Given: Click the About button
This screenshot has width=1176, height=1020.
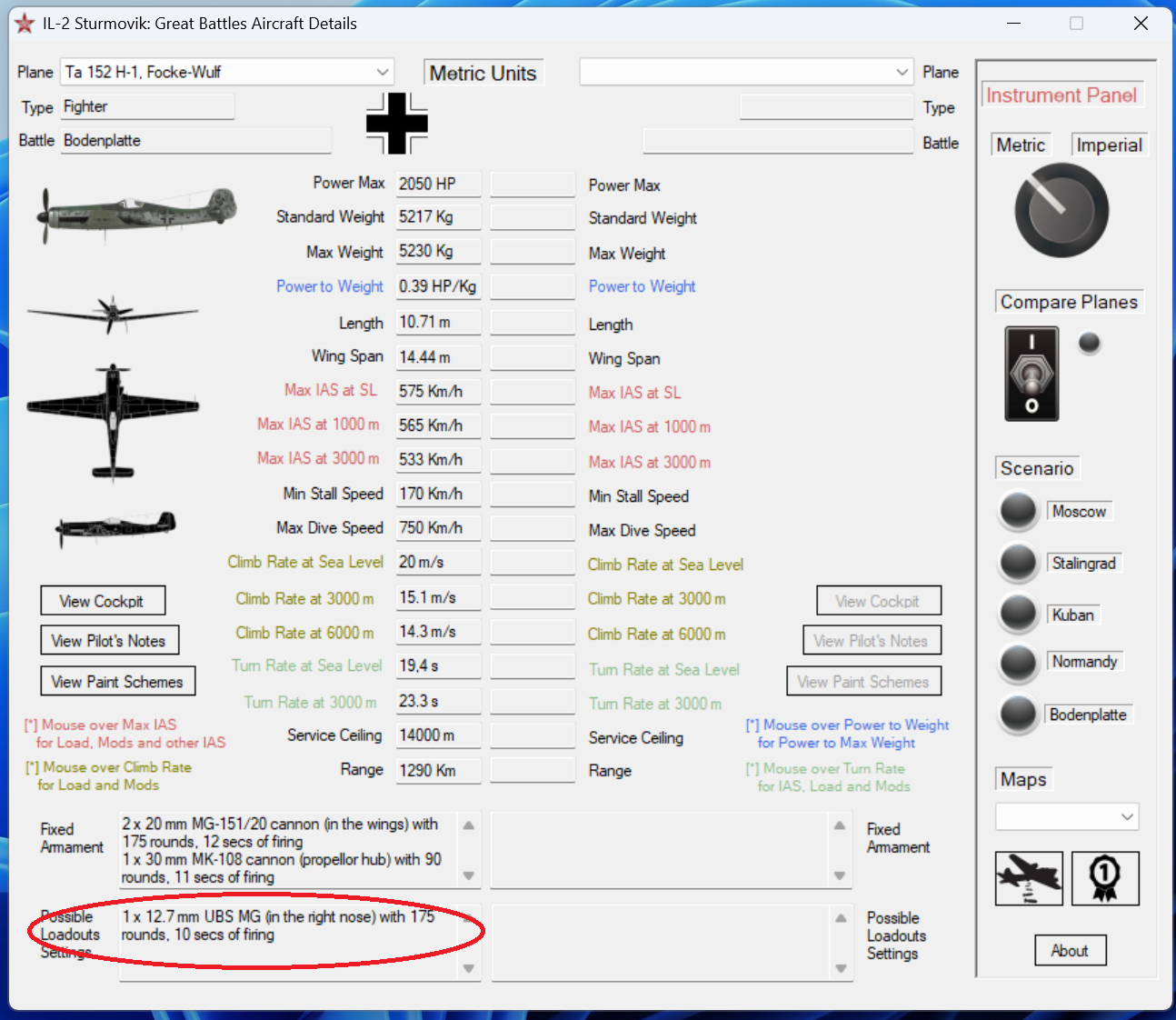Looking at the screenshot, I should [1070, 951].
